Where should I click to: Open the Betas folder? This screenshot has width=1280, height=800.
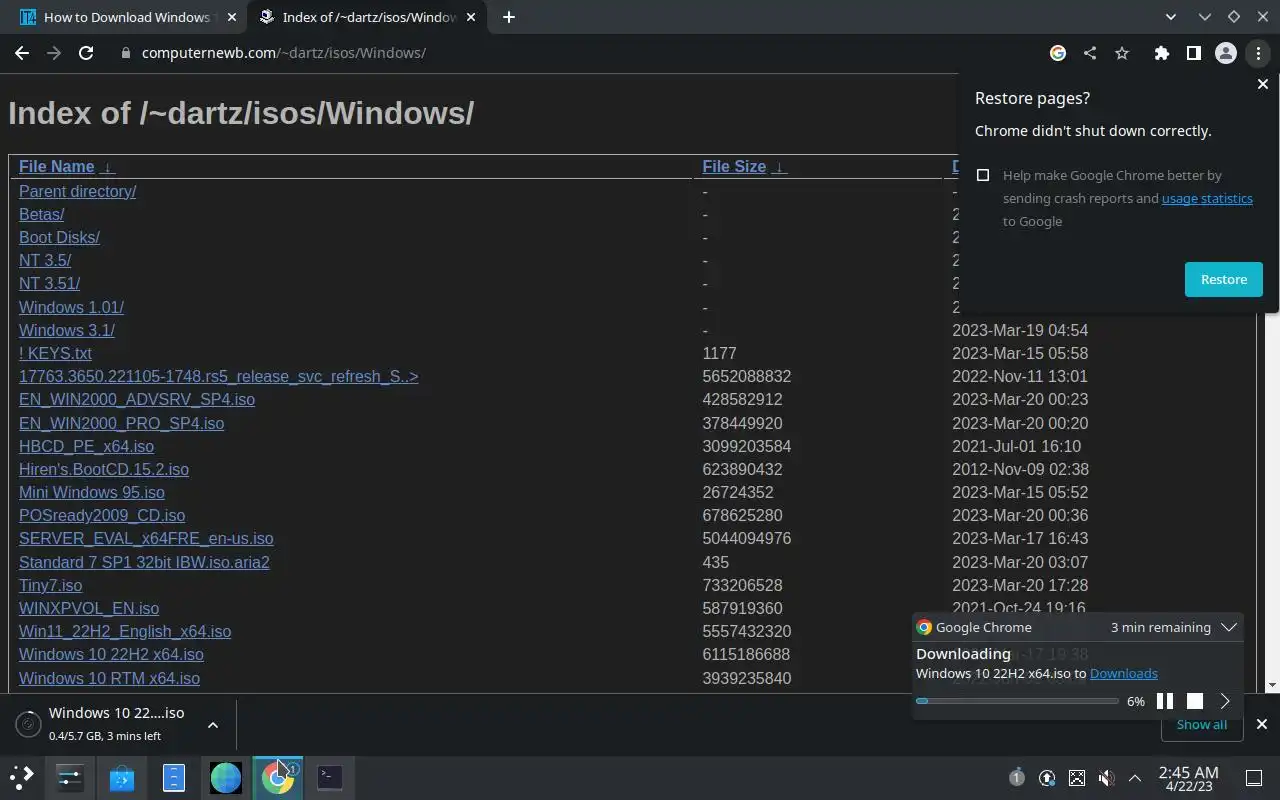41,215
